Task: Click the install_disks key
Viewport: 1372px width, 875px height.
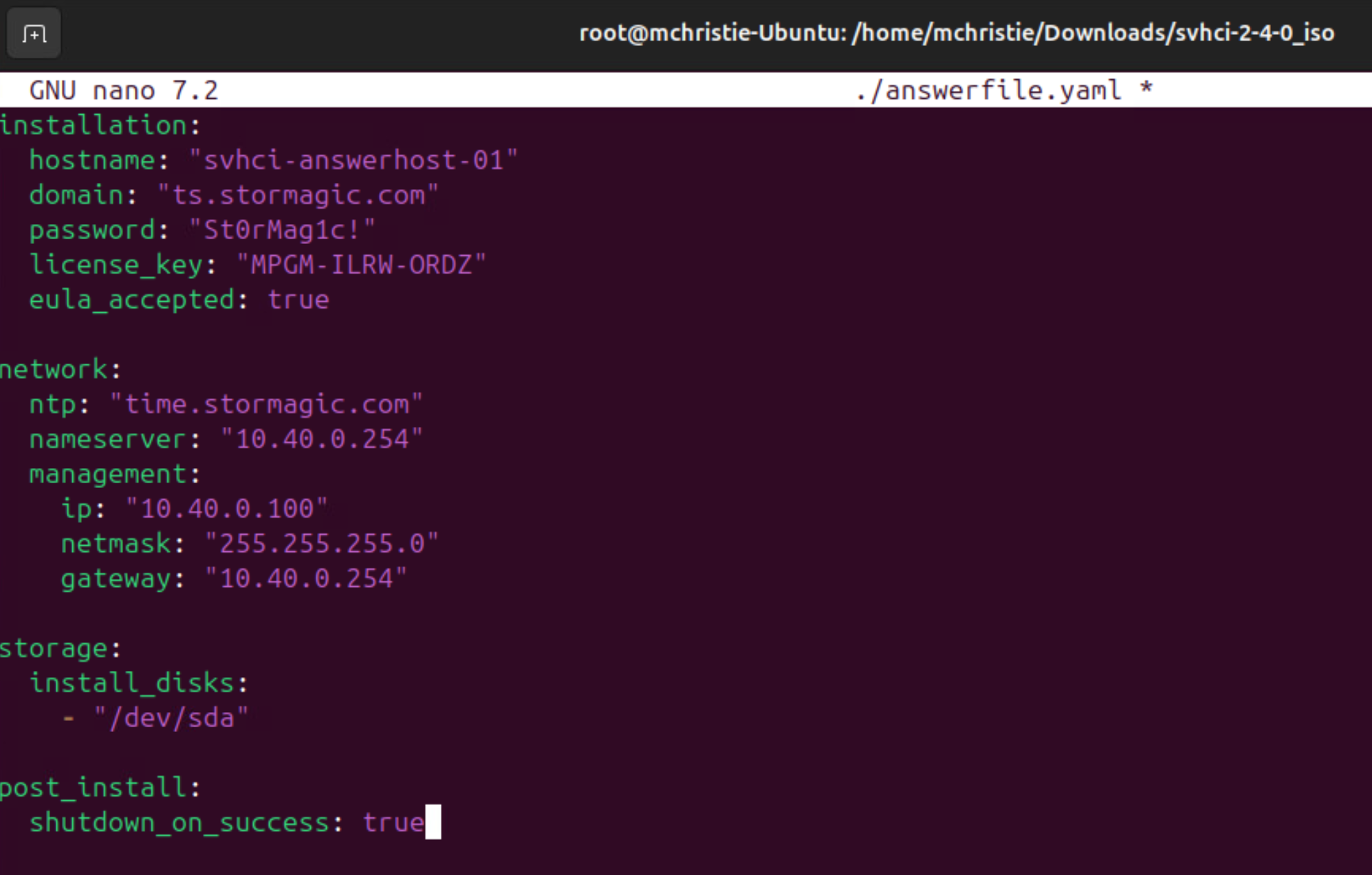Action: pyautogui.click(x=138, y=683)
